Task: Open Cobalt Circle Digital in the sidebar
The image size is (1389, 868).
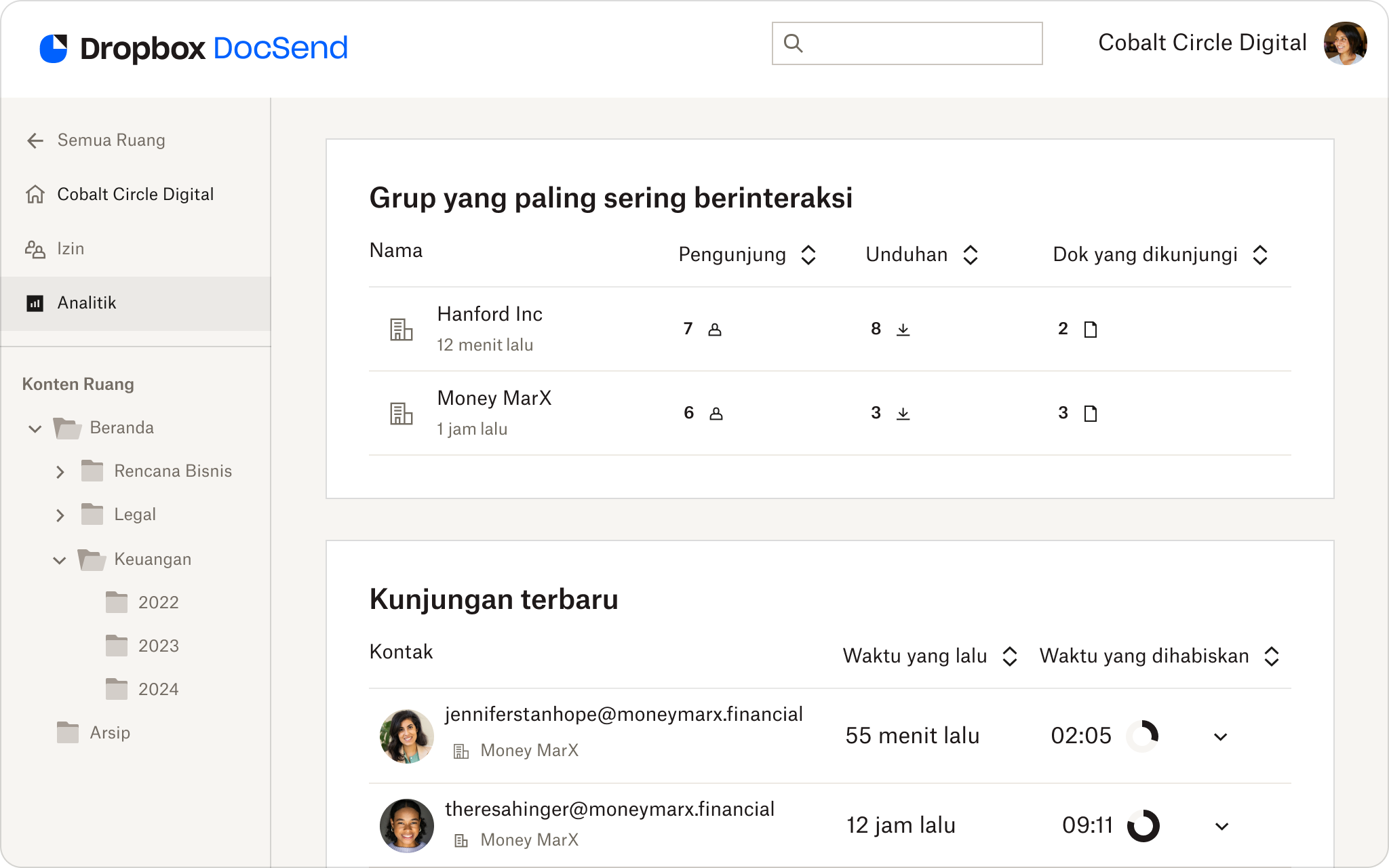Action: coord(136,195)
